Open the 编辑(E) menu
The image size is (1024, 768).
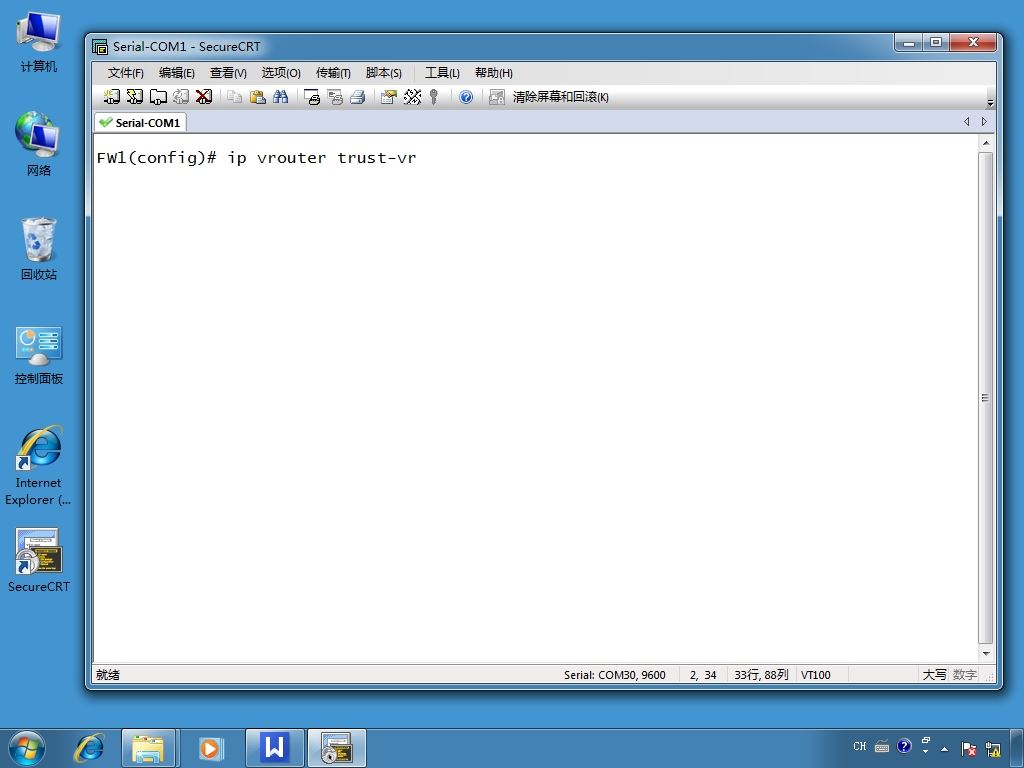[177, 72]
